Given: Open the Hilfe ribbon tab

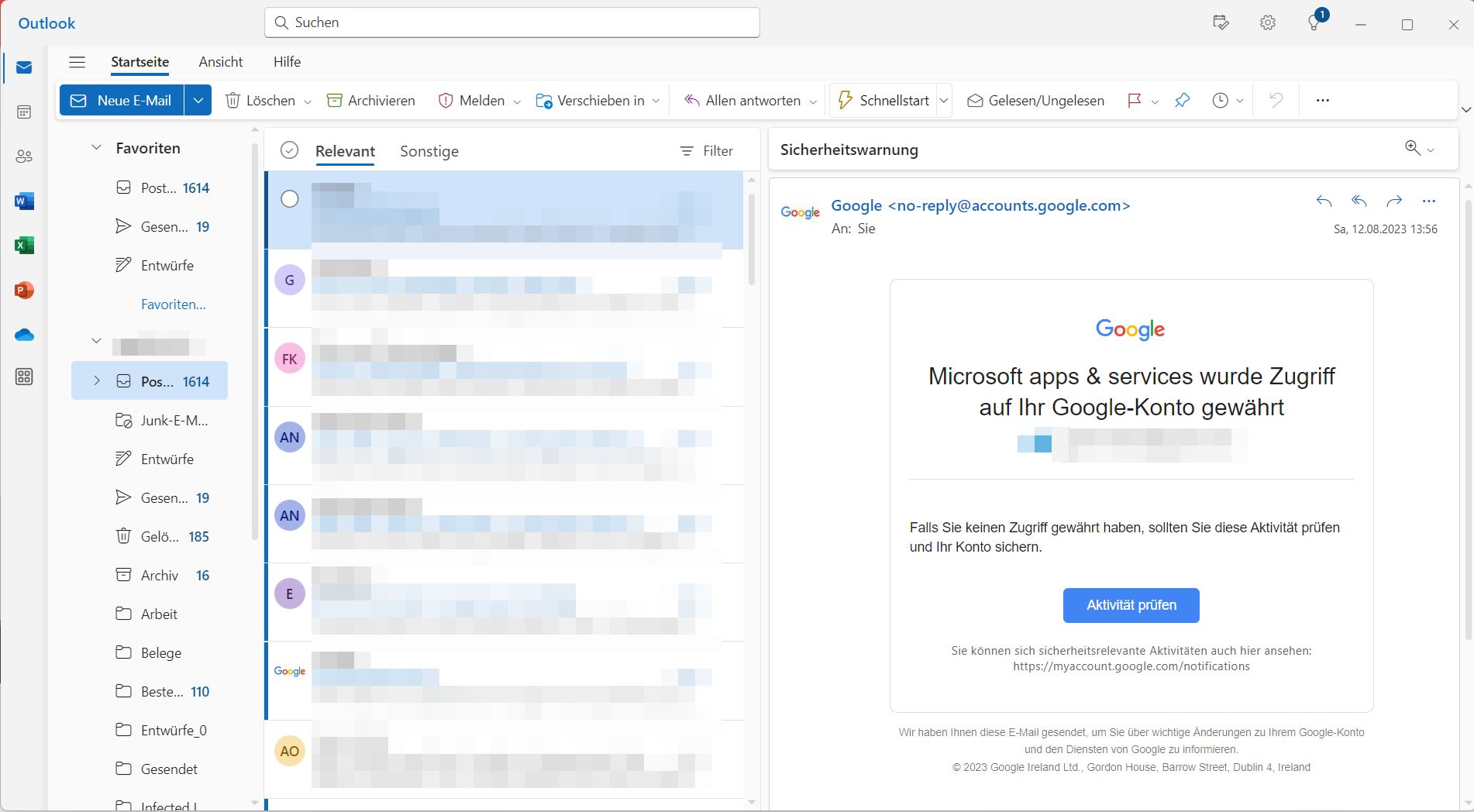Looking at the screenshot, I should tap(287, 62).
